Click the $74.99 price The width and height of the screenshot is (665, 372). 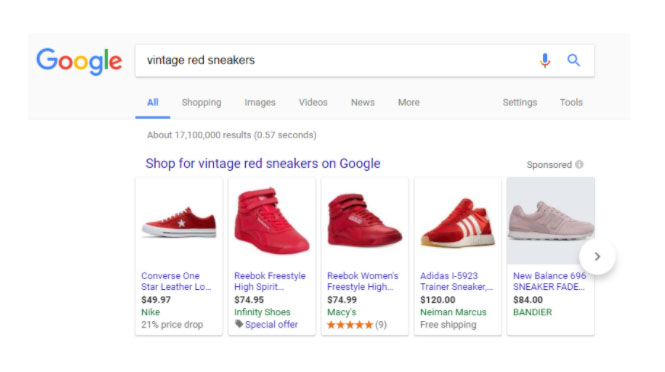coord(342,300)
